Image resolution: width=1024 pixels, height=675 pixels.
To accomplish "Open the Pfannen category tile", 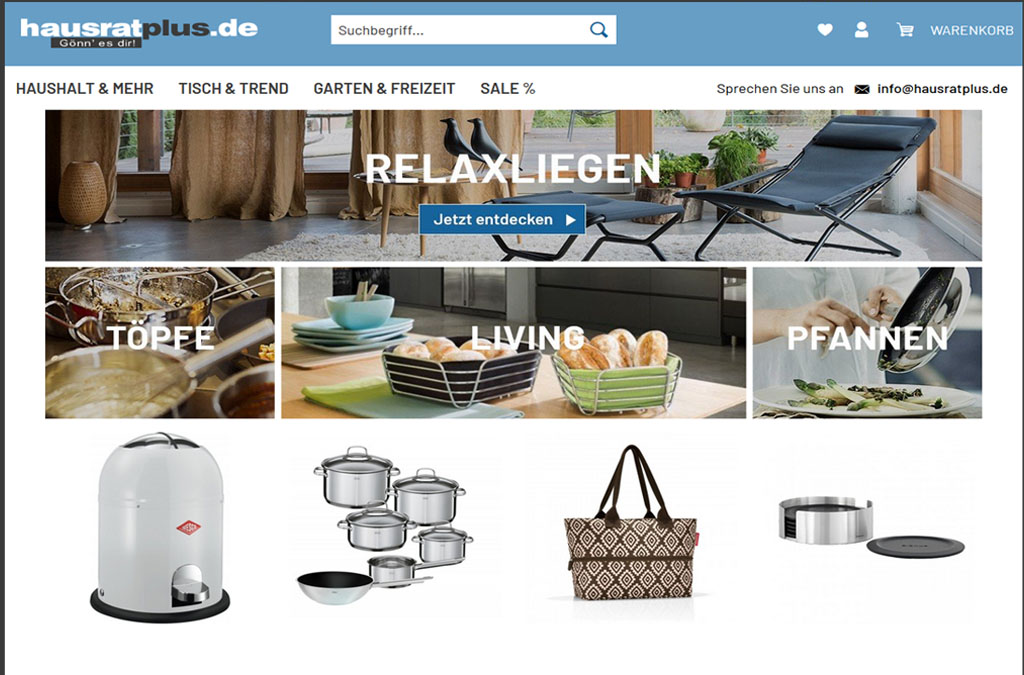I will (867, 343).
